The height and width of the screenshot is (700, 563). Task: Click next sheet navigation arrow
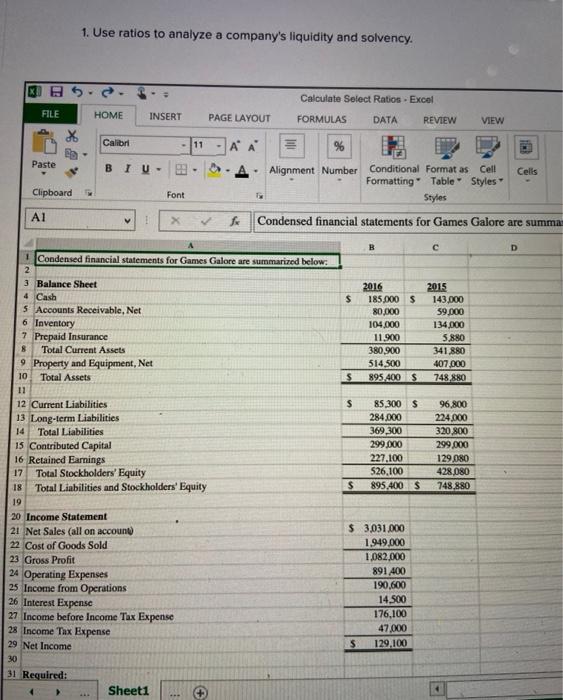[58, 692]
